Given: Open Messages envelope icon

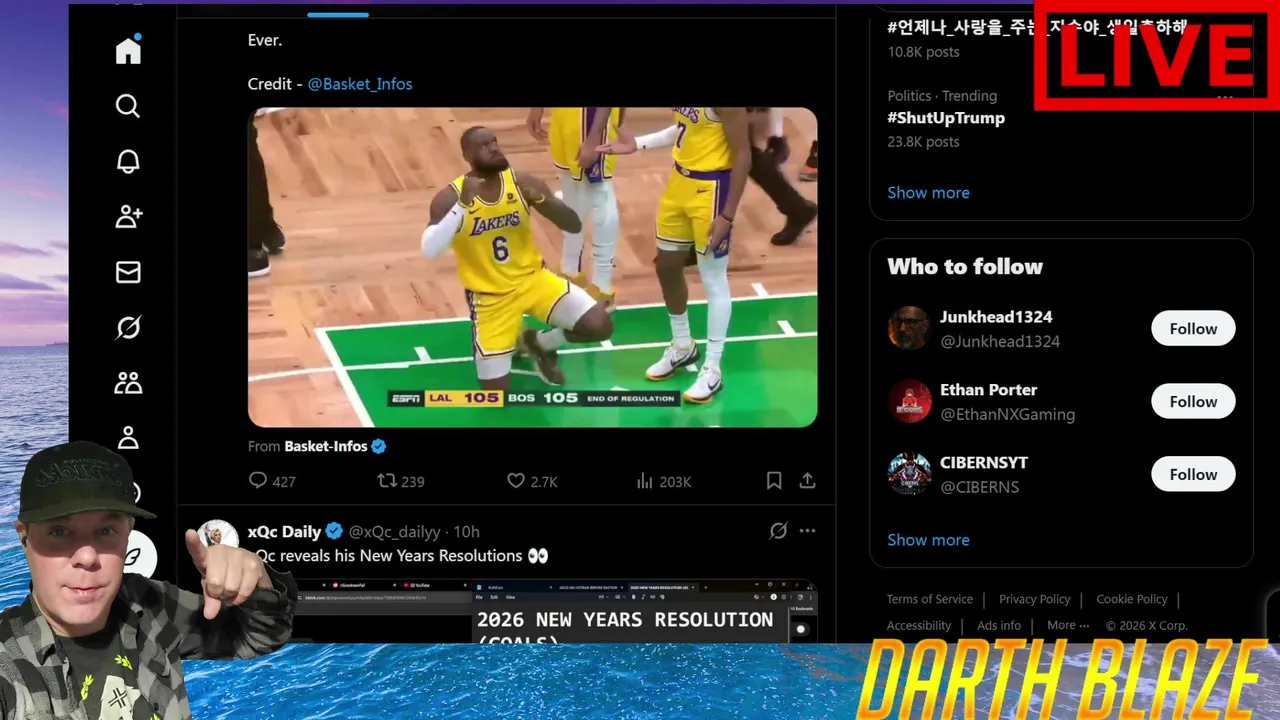Looking at the screenshot, I should coord(128,272).
